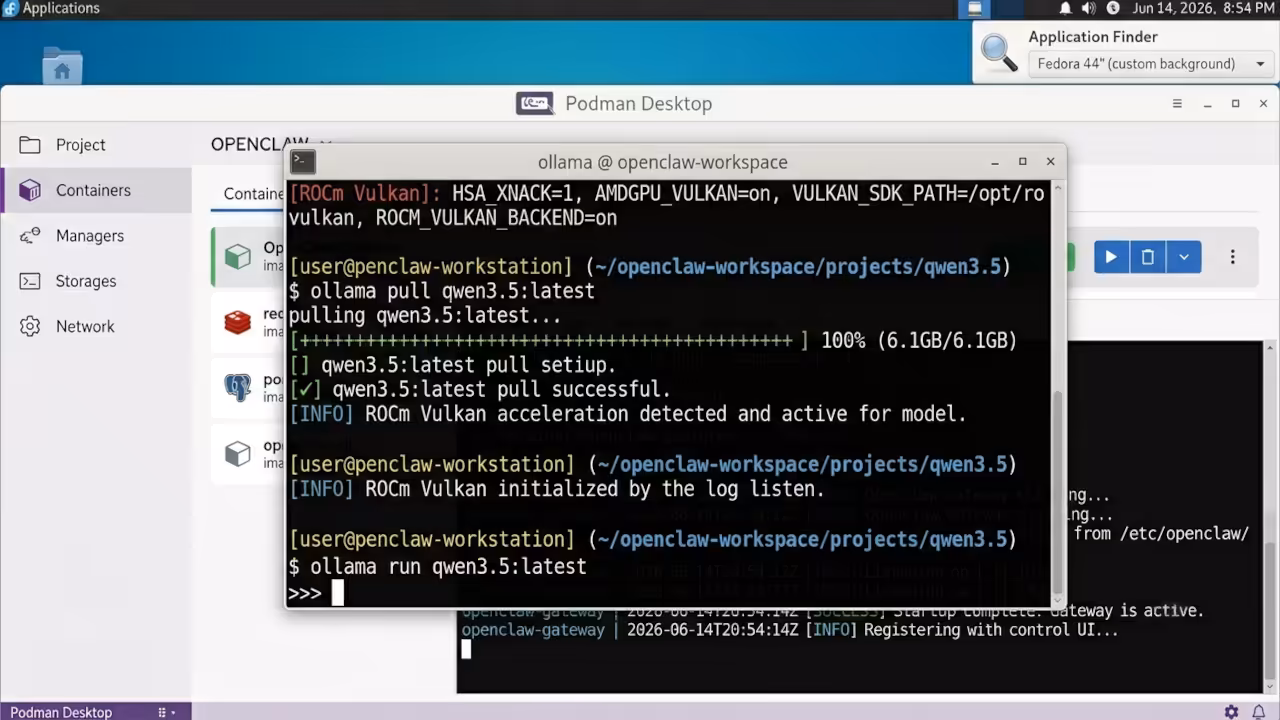
Task: Click the power manager icon in top panel
Action: 1113,9
